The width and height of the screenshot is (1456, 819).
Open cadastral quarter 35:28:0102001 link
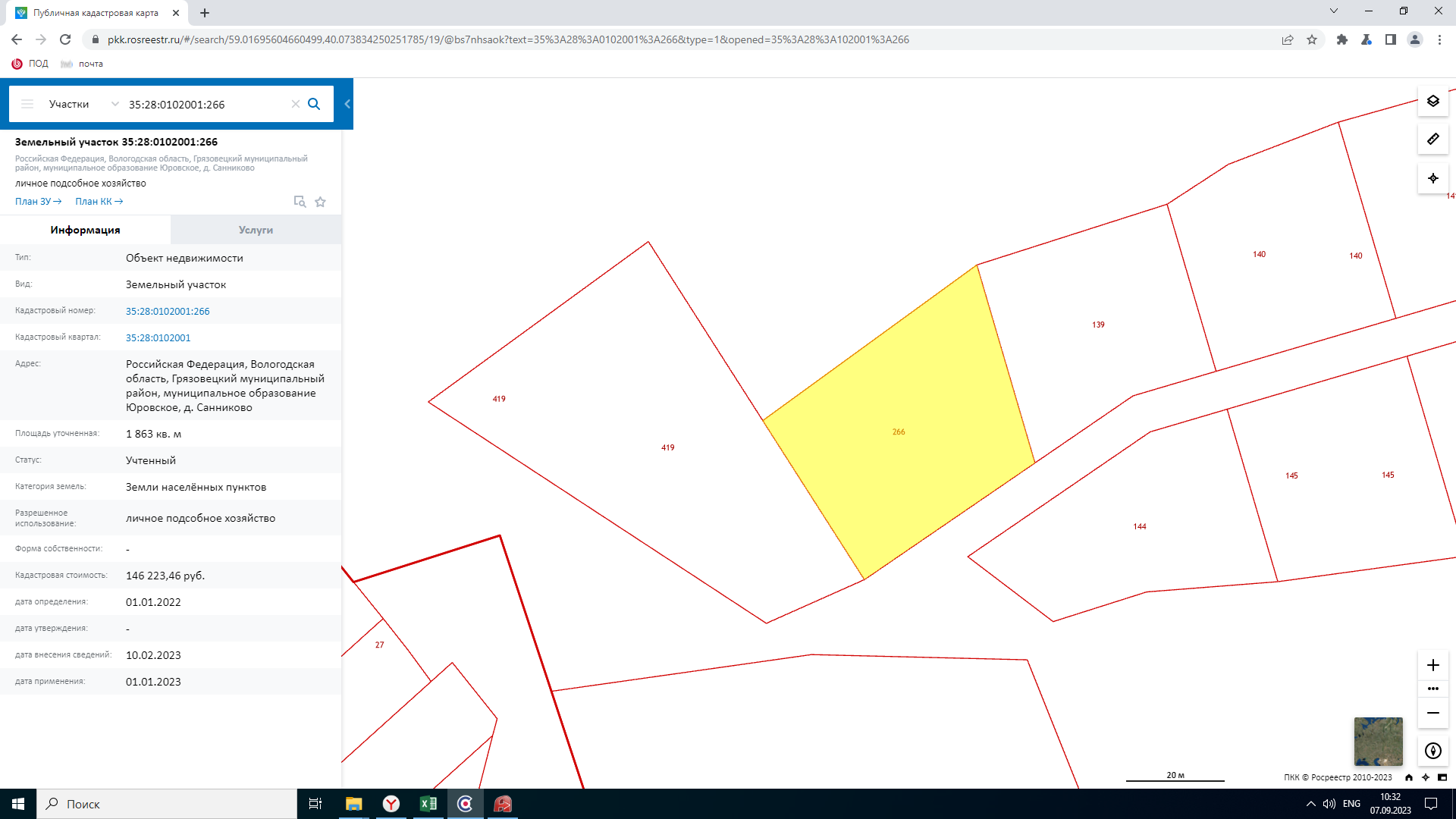[x=158, y=337]
